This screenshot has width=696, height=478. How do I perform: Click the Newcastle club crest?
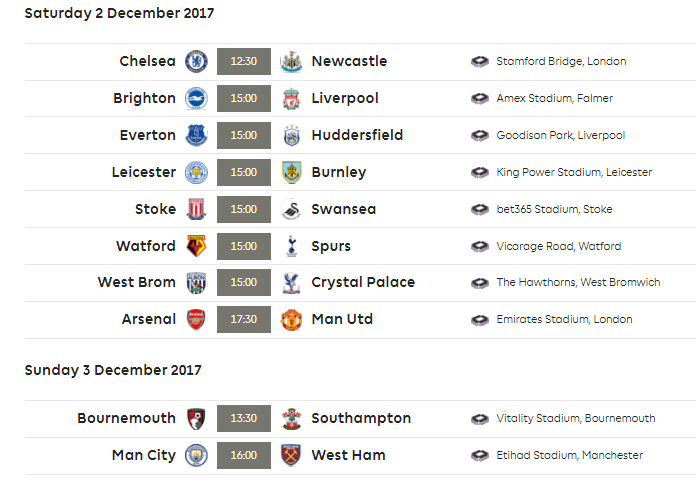click(292, 61)
